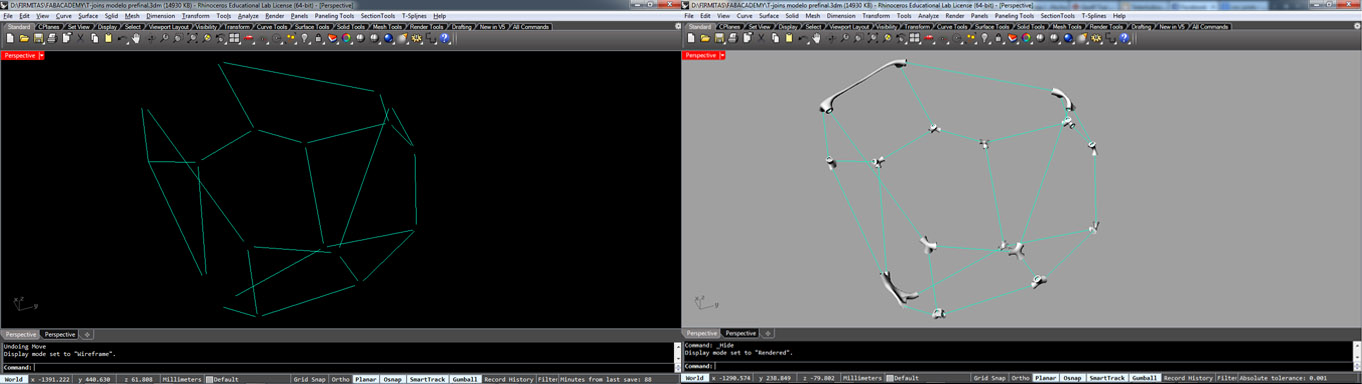The height and width of the screenshot is (384, 1362).
Task: Click padlock Lock icon in right window
Action: click(x=998, y=38)
